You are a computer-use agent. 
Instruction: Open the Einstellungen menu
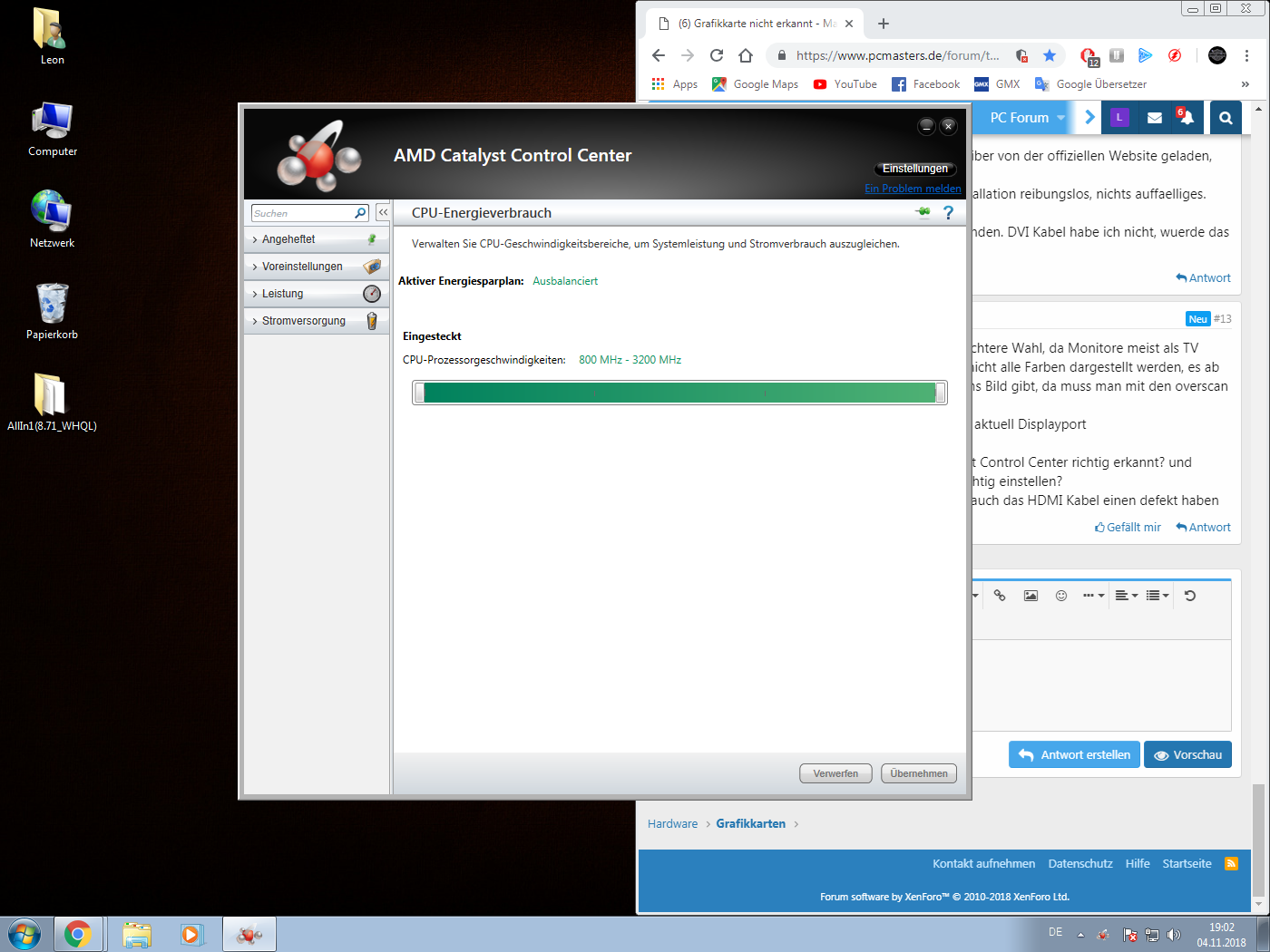(x=914, y=169)
